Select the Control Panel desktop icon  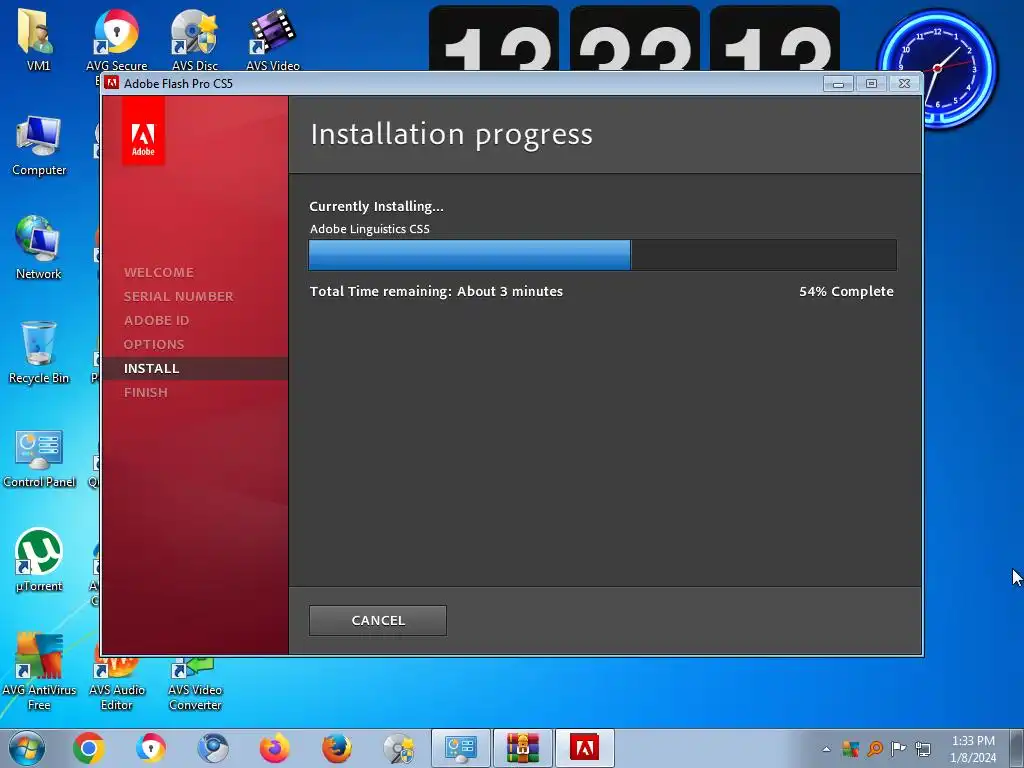pyautogui.click(x=39, y=458)
